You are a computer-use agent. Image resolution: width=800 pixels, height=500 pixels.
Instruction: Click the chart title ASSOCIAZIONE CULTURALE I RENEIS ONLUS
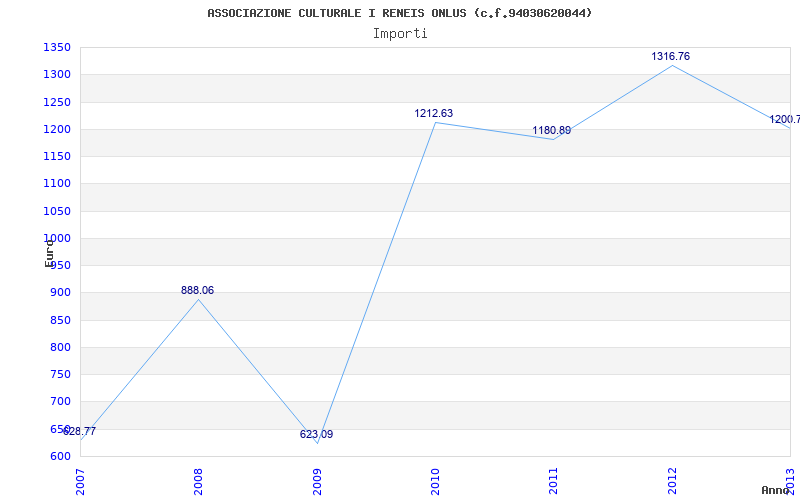pos(399,13)
